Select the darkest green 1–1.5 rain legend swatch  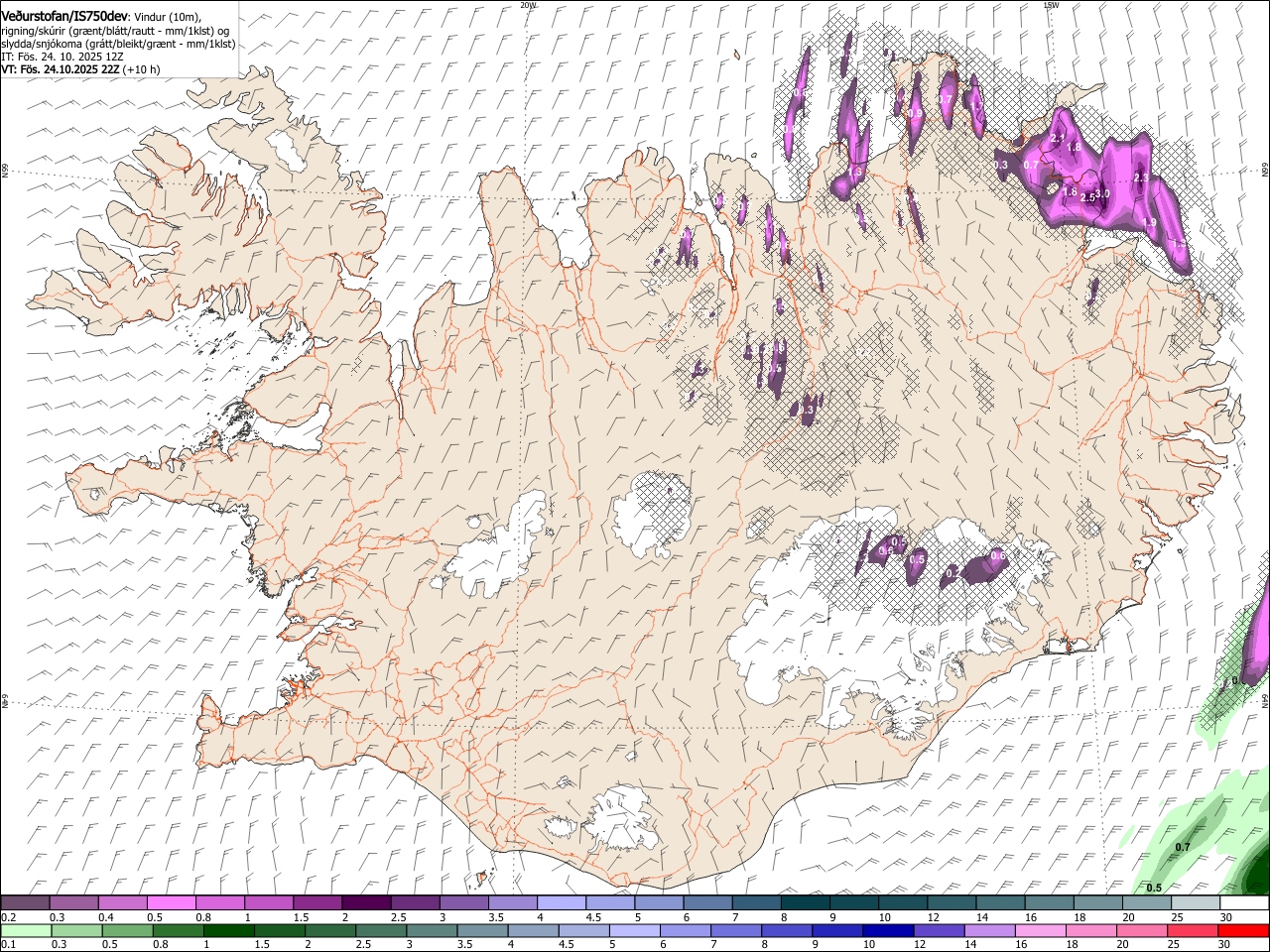228,930
